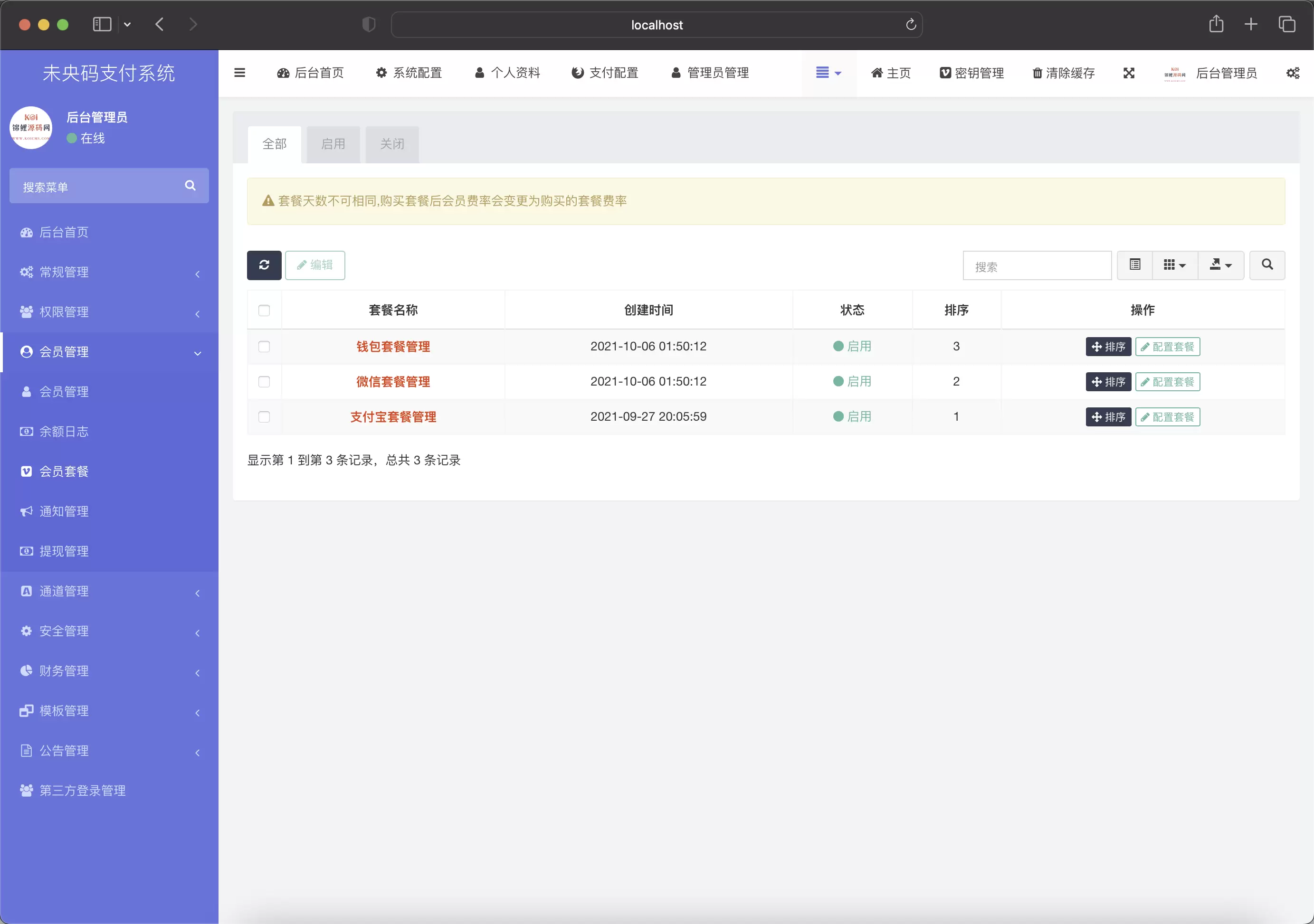Go back with the Safari back arrow
The width and height of the screenshot is (1314, 924).
point(160,25)
